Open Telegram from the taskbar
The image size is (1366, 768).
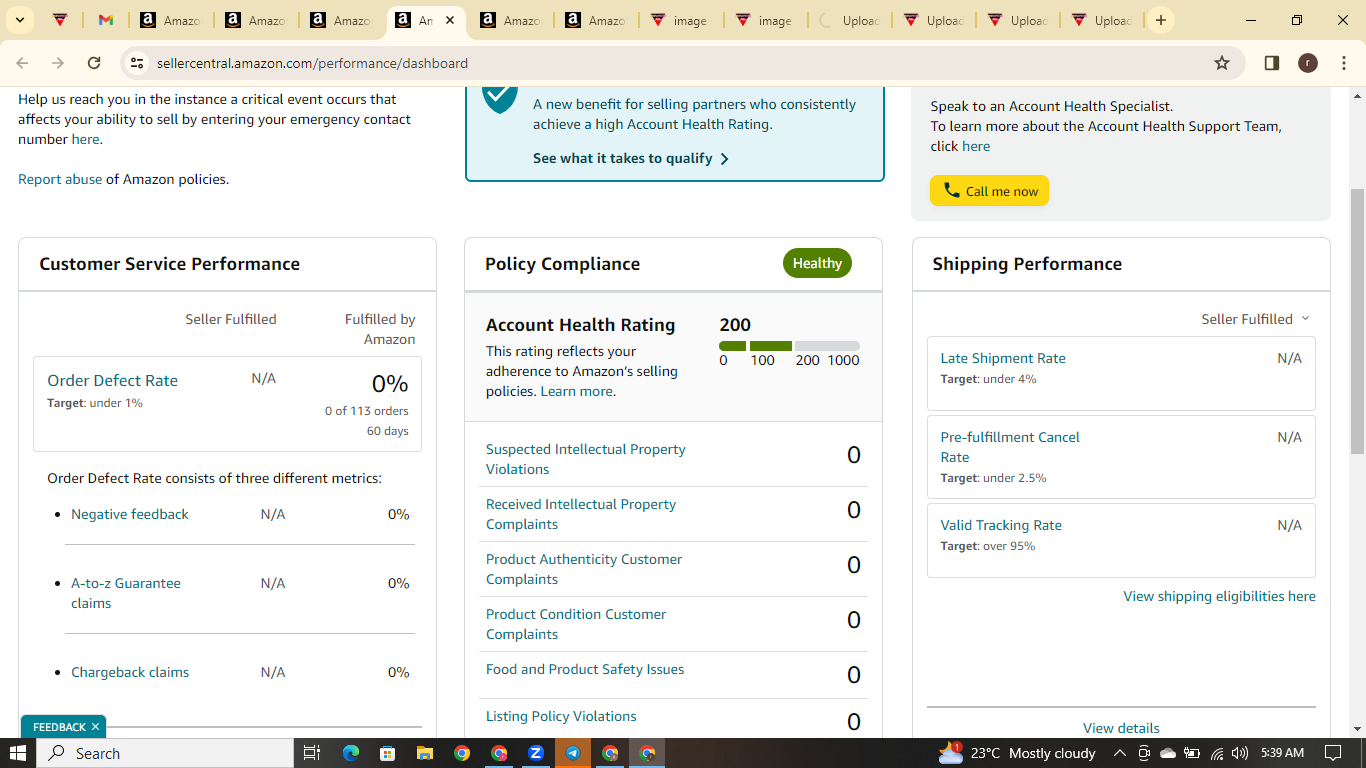pos(573,753)
